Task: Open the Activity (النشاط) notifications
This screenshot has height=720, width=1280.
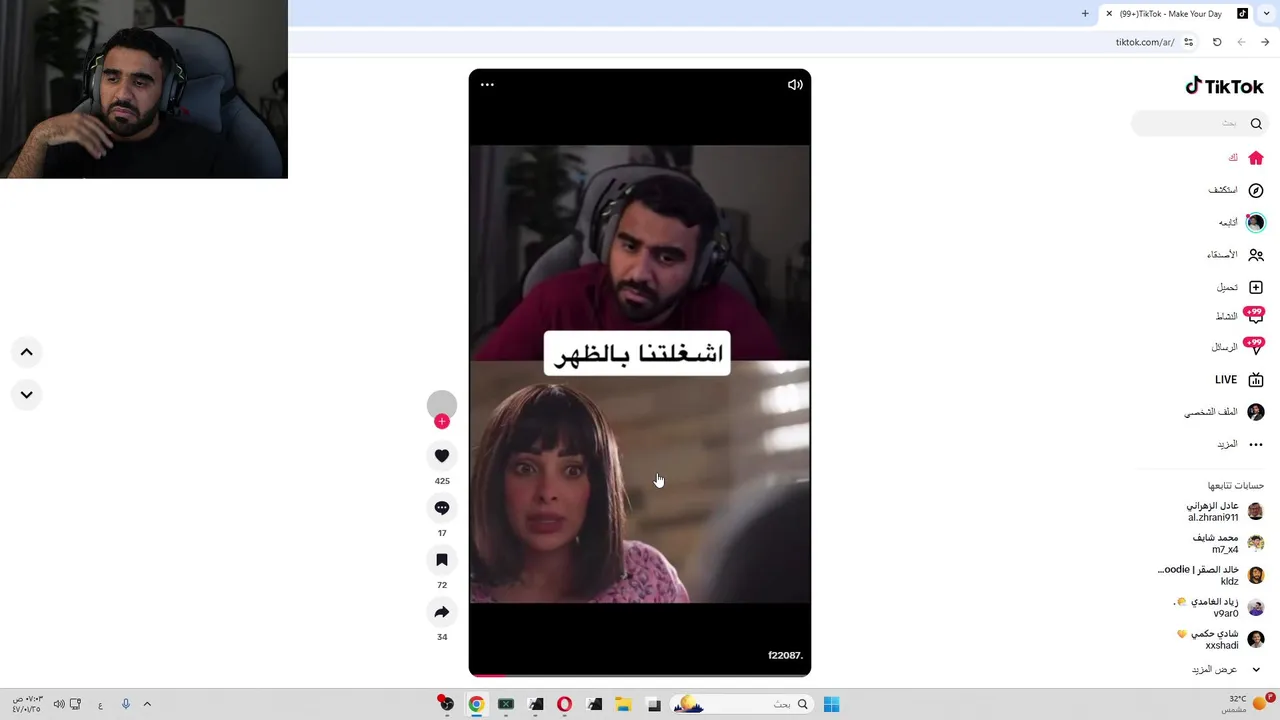Action: [x=1240, y=316]
